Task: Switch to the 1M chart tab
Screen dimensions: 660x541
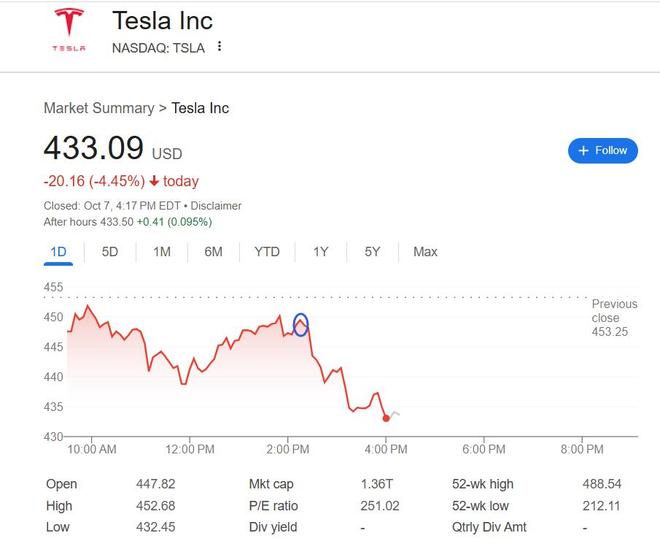Action: tap(161, 252)
